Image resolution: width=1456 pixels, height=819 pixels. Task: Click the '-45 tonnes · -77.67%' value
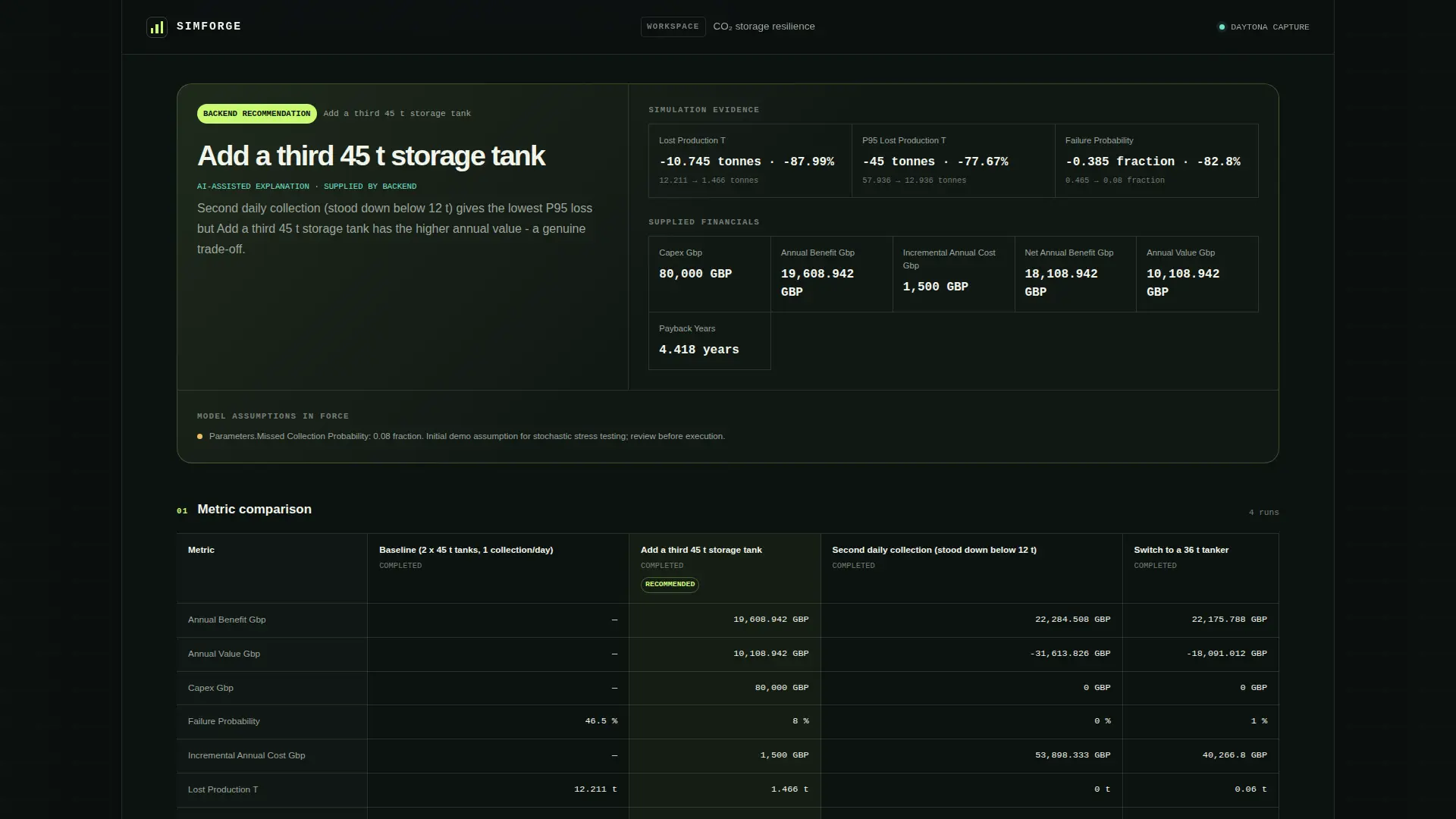(935, 162)
